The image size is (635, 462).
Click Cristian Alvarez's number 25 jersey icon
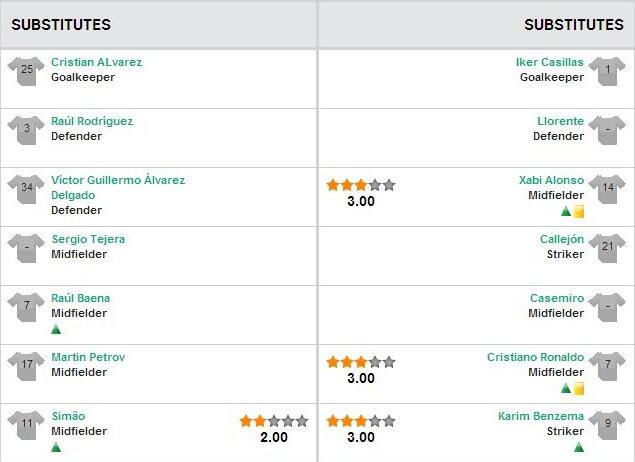coord(26,72)
